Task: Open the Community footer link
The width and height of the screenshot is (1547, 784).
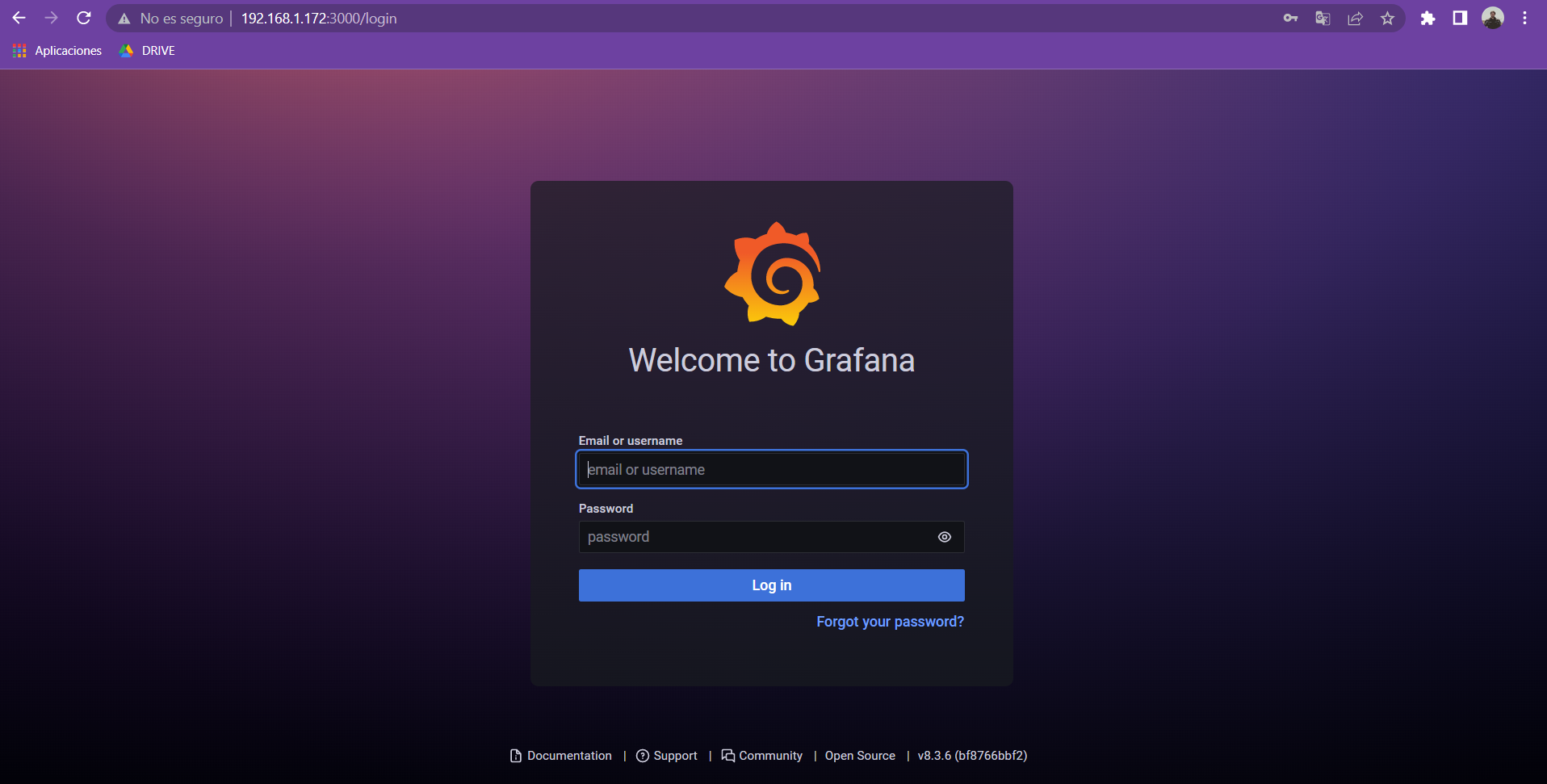Action: tap(762, 756)
